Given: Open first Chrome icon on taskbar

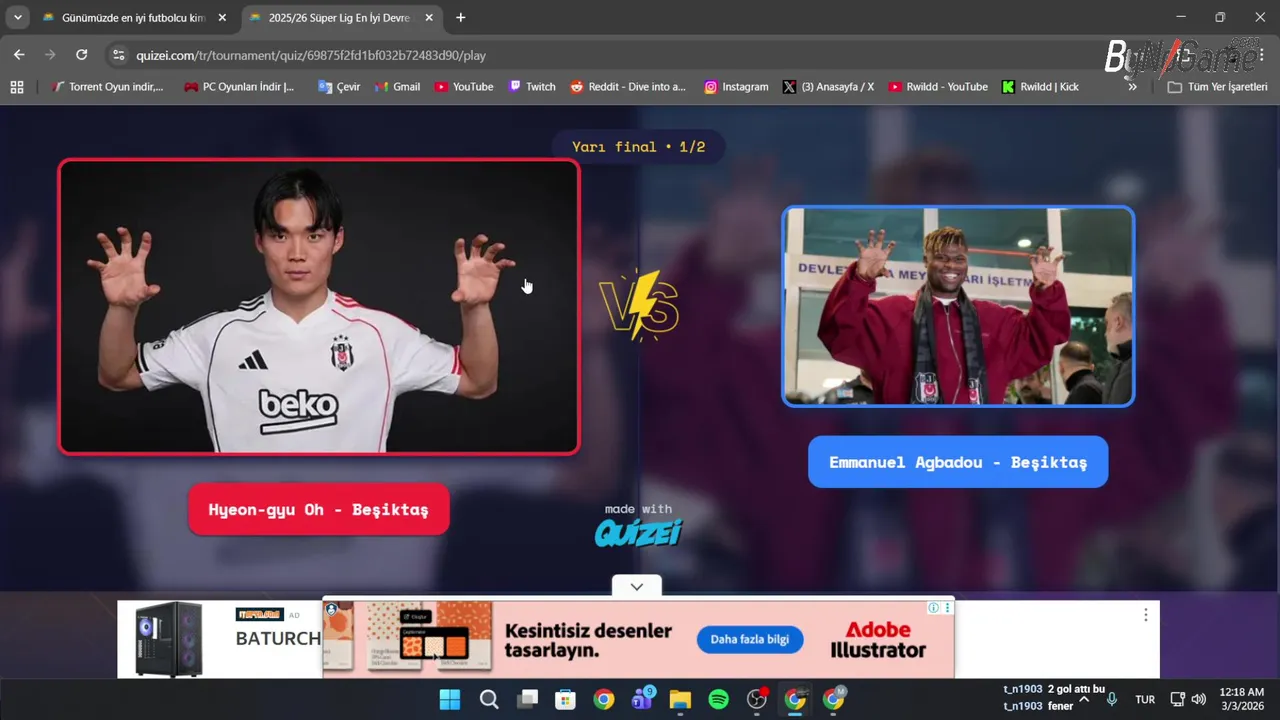Looking at the screenshot, I should coord(604,700).
